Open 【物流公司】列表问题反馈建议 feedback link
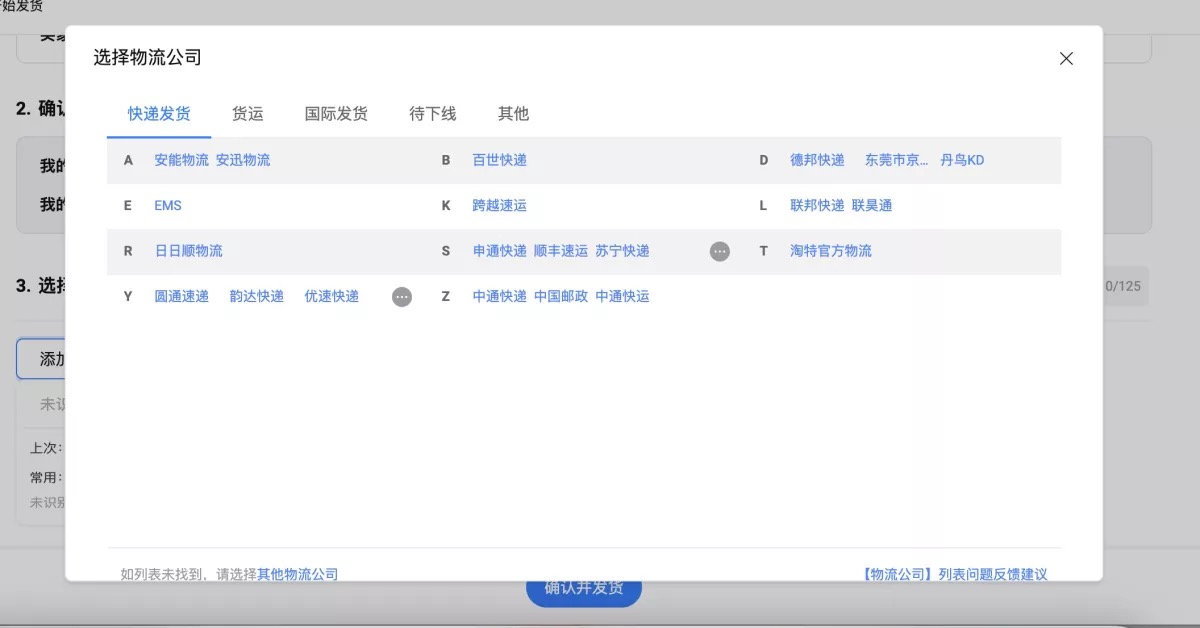 click(x=954, y=574)
